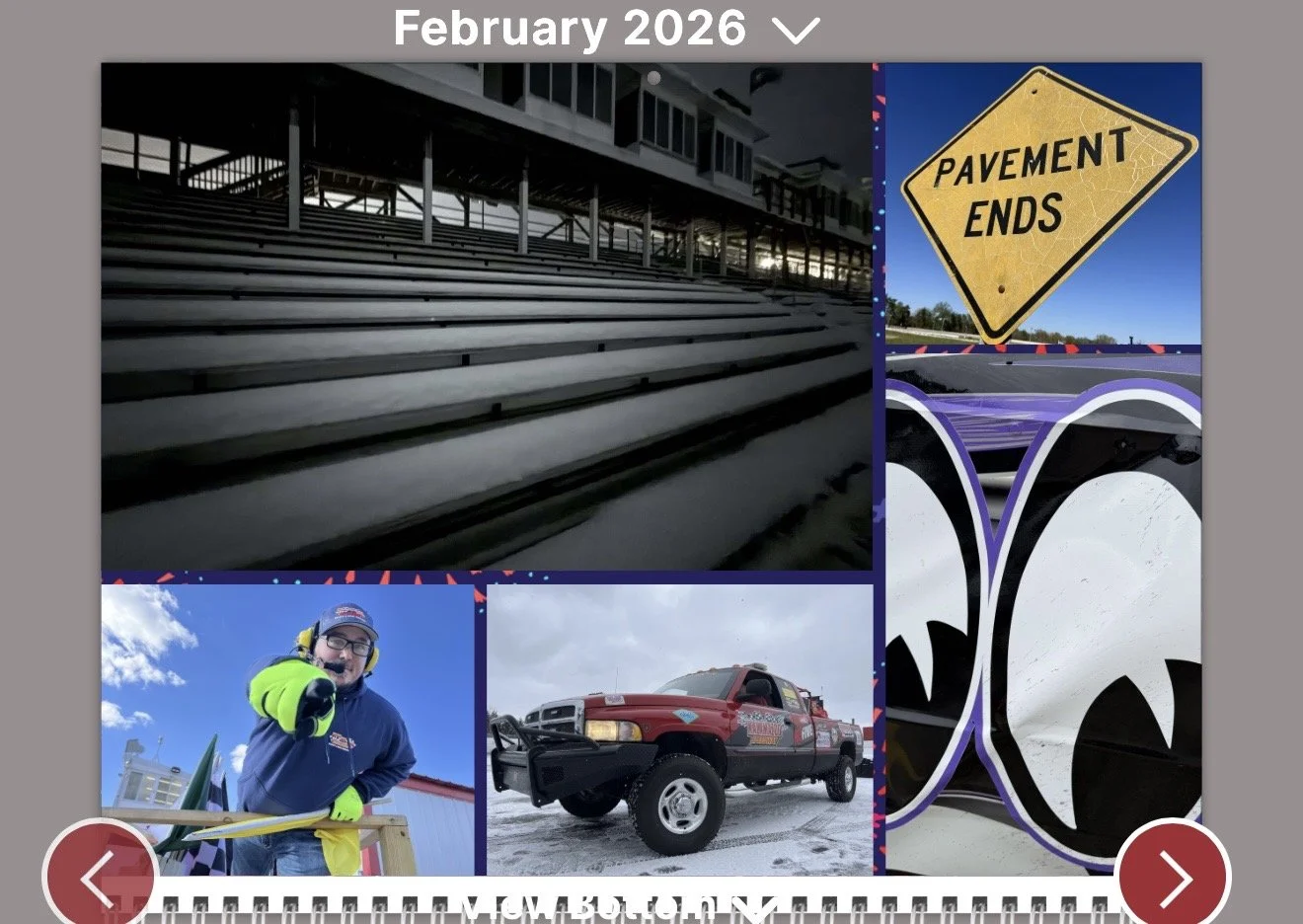Screen dimensions: 1303x924
Task: Go to the previous calendar page arrow
Action: pyautogui.click(x=100, y=876)
